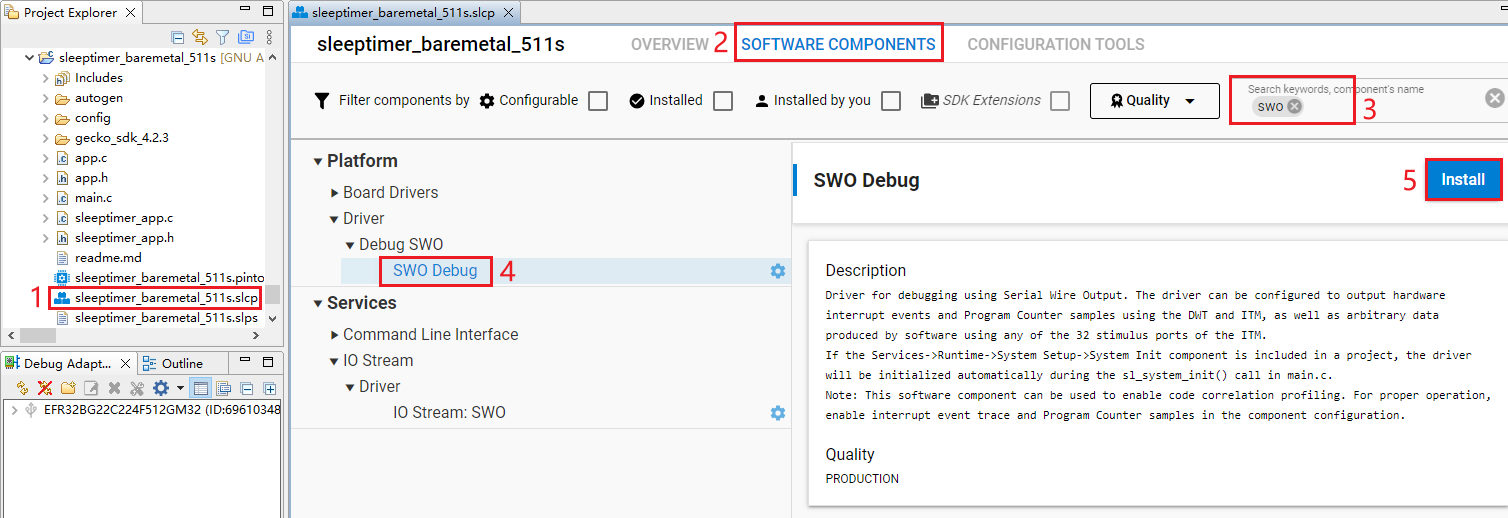Tick the Installed filter checkbox

(x=723, y=101)
